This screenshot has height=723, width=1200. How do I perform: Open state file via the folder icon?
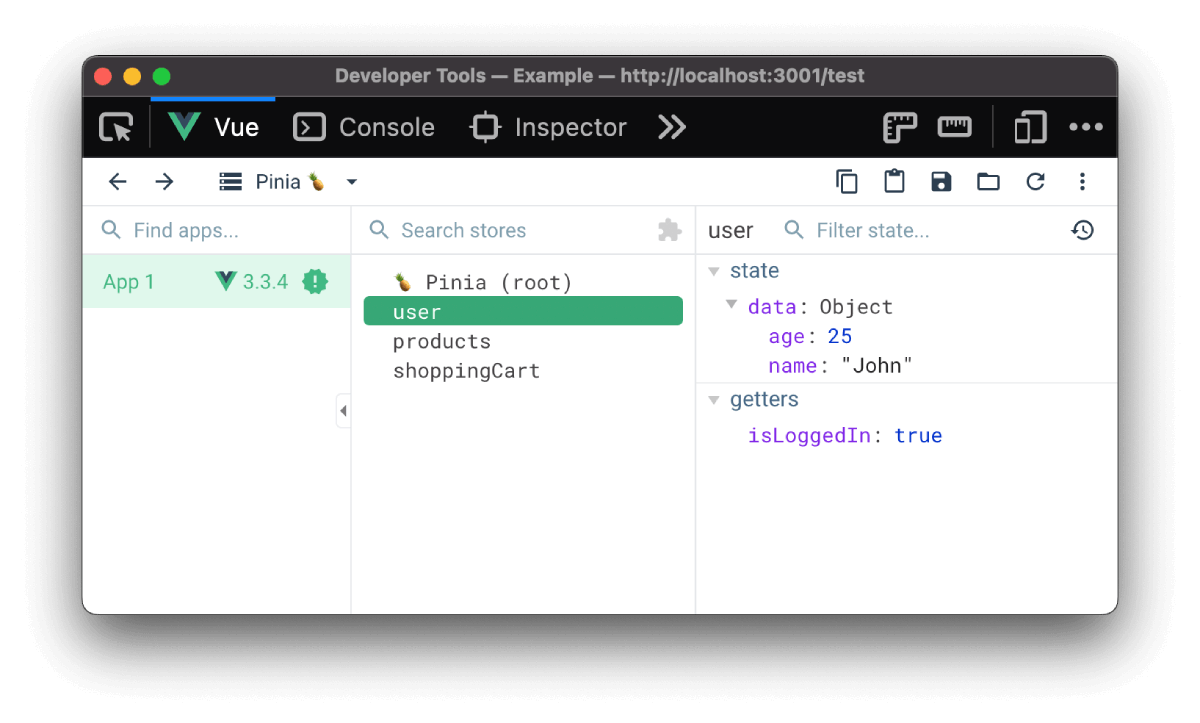[x=988, y=181]
